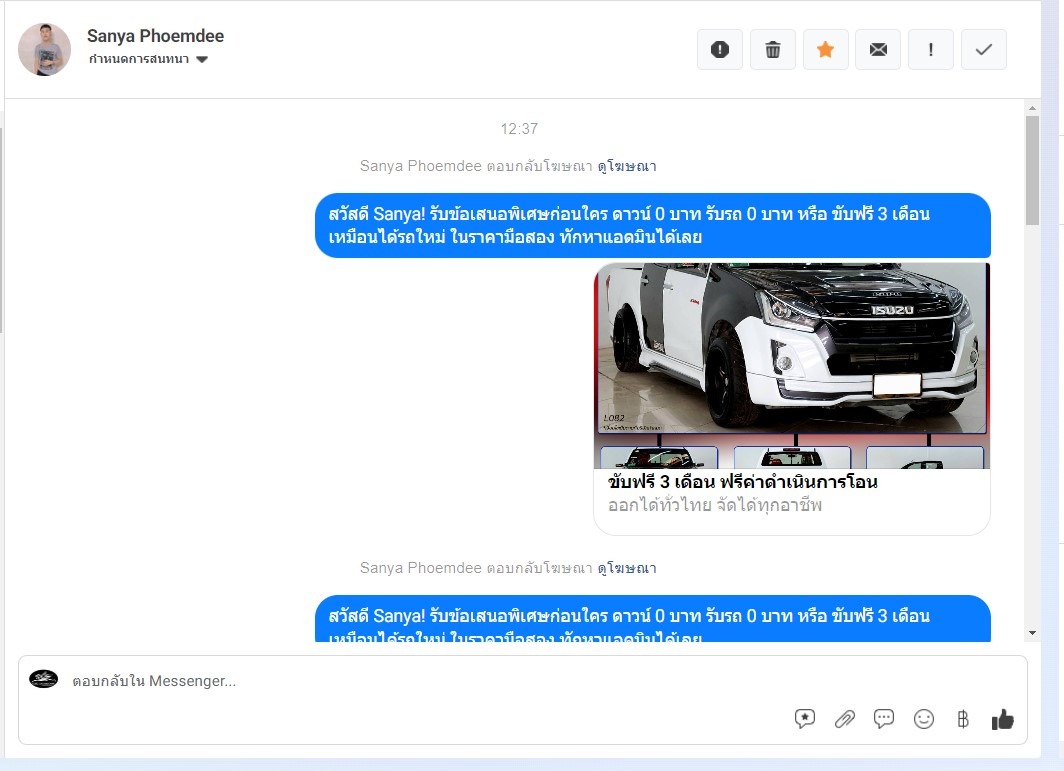Delete conversation using the trash icon
The width and height of the screenshot is (1064, 771).
(x=773, y=50)
